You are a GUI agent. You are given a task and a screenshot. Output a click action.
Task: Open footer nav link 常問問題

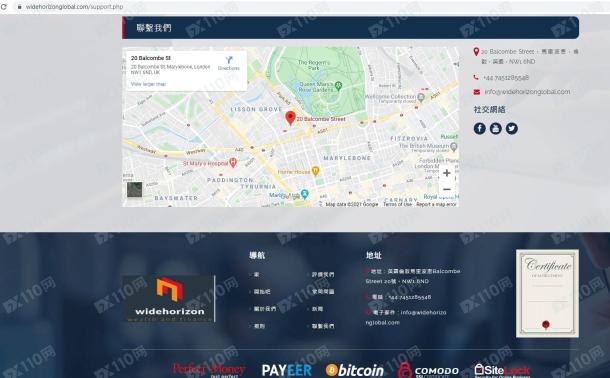point(323,292)
